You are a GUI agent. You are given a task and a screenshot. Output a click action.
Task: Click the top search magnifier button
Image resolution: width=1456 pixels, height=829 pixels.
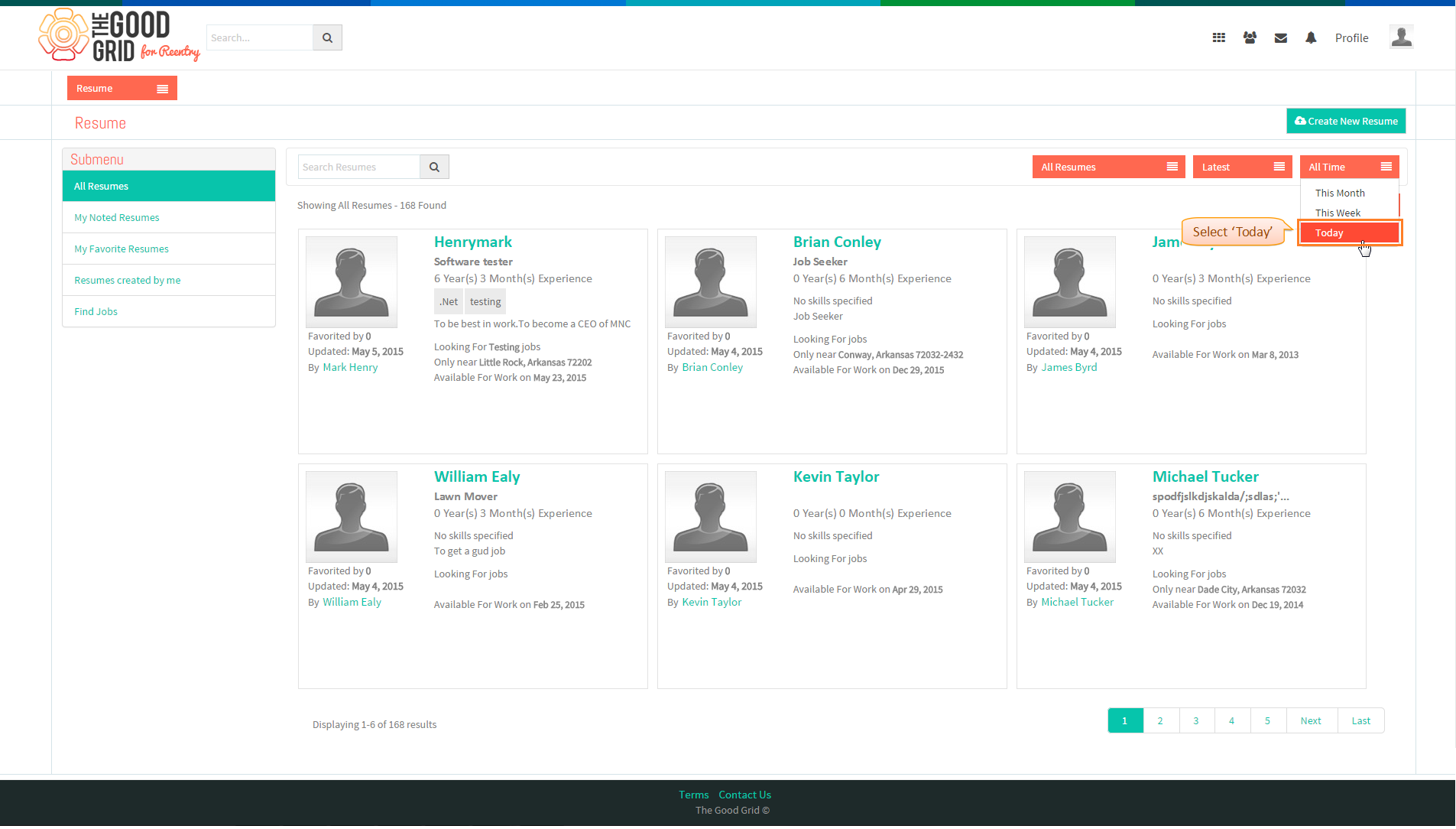click(327, 37)
